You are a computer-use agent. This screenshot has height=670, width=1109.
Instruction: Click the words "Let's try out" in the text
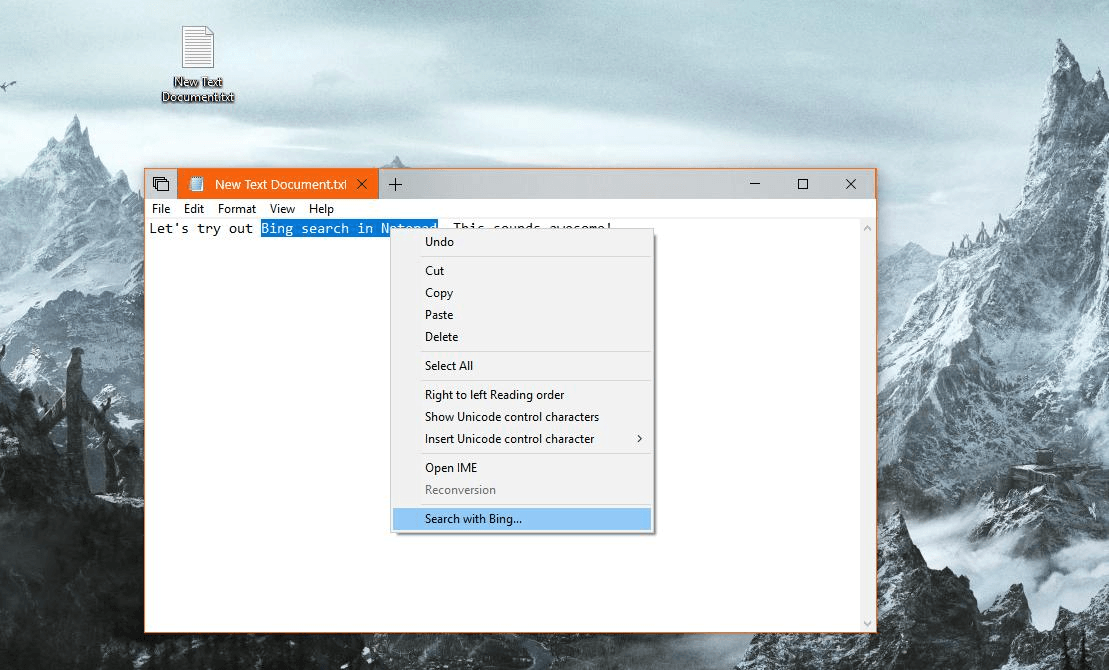(201, 229)
